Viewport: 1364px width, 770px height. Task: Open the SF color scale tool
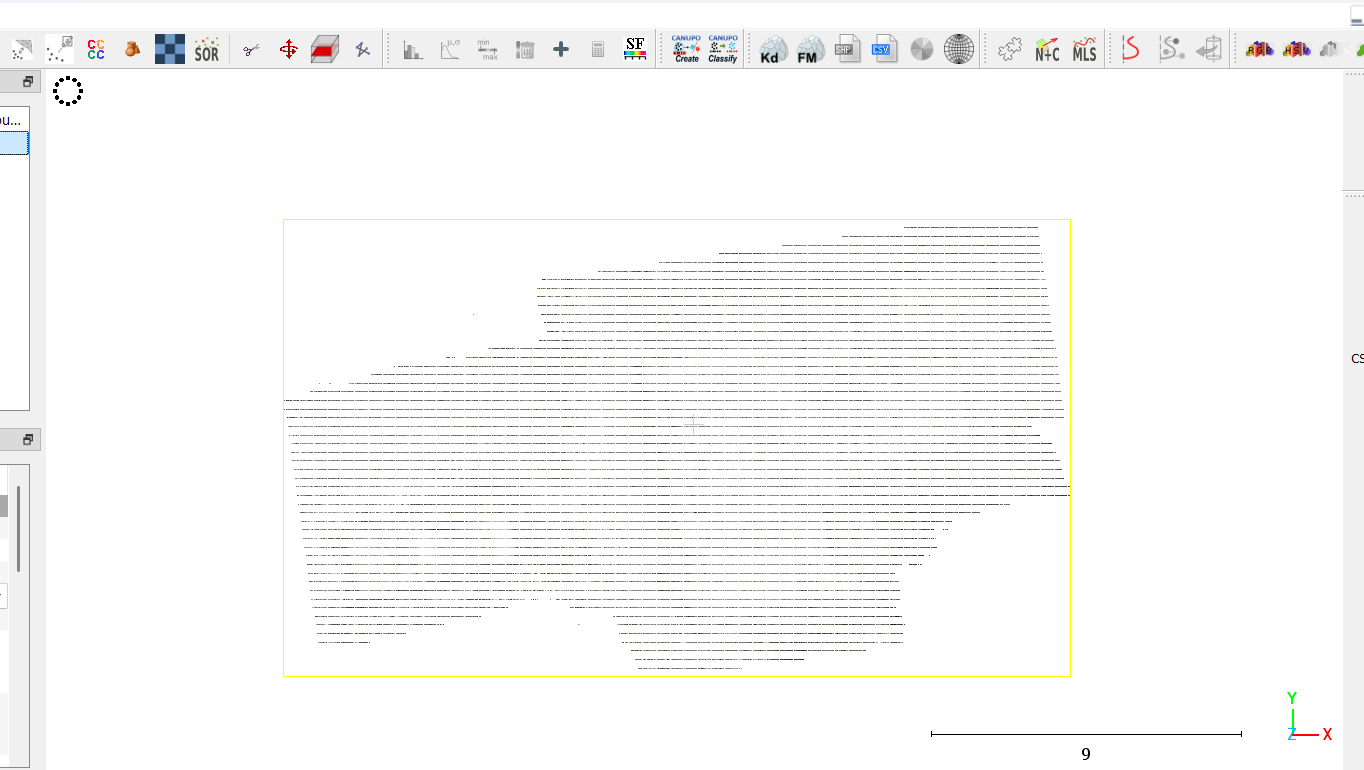pos(634,49)
